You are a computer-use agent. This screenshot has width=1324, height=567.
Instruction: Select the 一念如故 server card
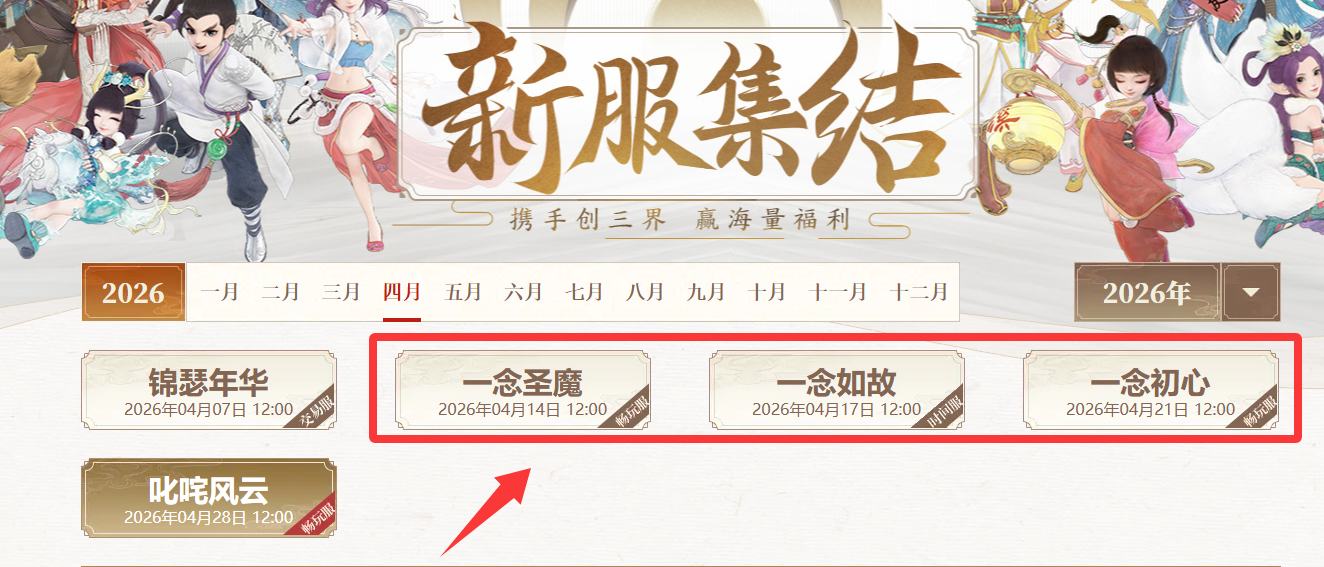(x=836, y=390)
